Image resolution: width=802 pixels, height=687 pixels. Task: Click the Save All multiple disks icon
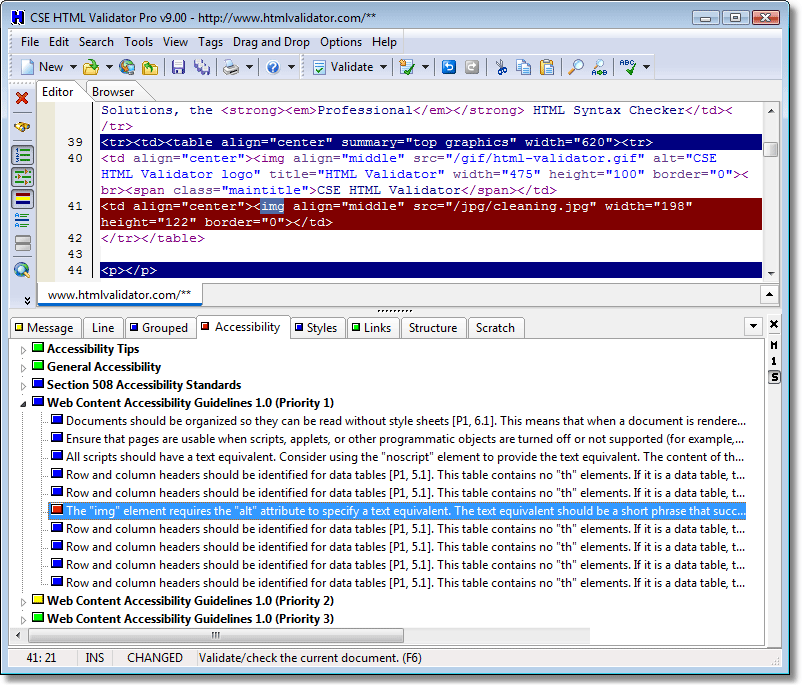click(x=202, y=67)
